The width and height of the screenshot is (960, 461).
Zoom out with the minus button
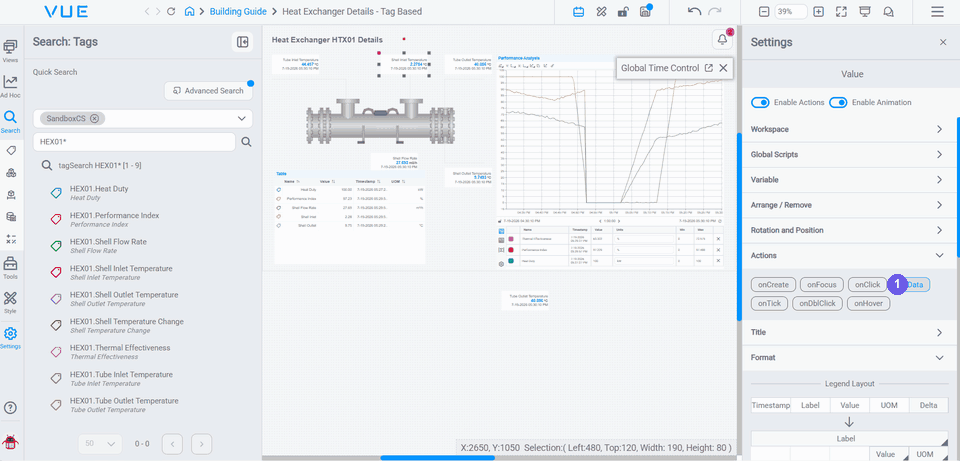tap(763, 12)
